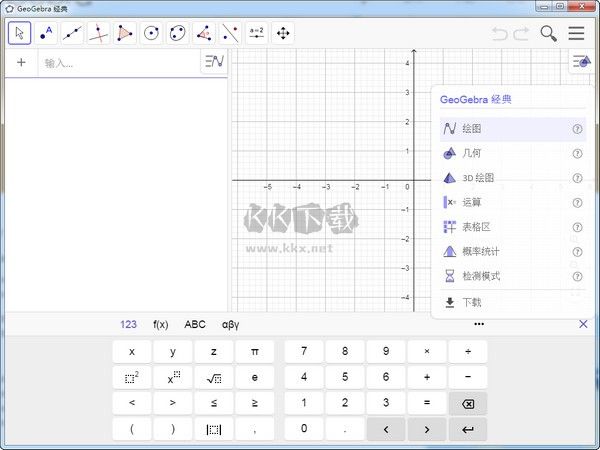Click the plus button beside input
The image size is (600, 450).
click(21, 63)
